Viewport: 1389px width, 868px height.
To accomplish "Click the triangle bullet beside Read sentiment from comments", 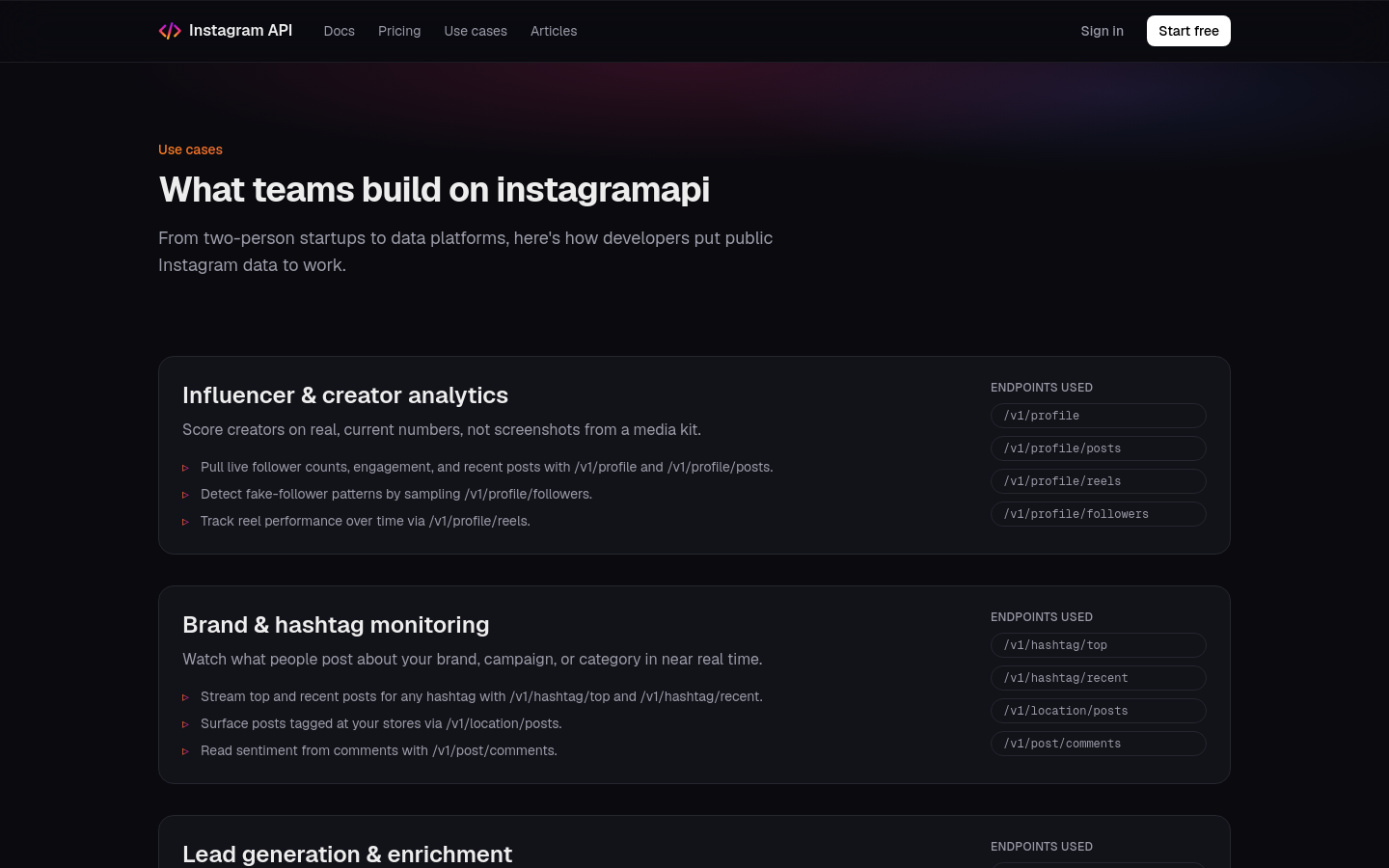I will pos(186,751).
